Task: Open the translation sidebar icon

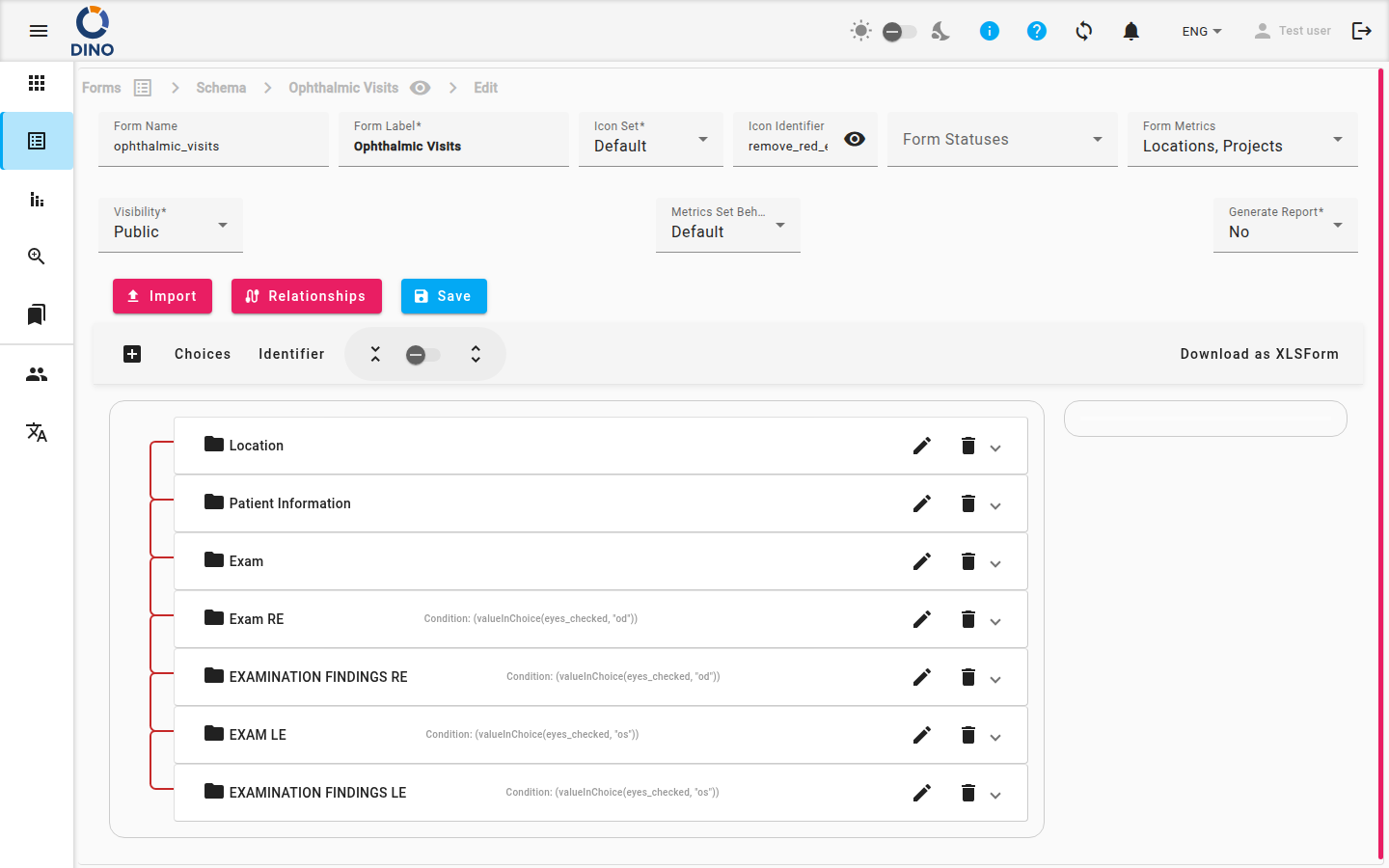Action: click(x=37, y=432)
